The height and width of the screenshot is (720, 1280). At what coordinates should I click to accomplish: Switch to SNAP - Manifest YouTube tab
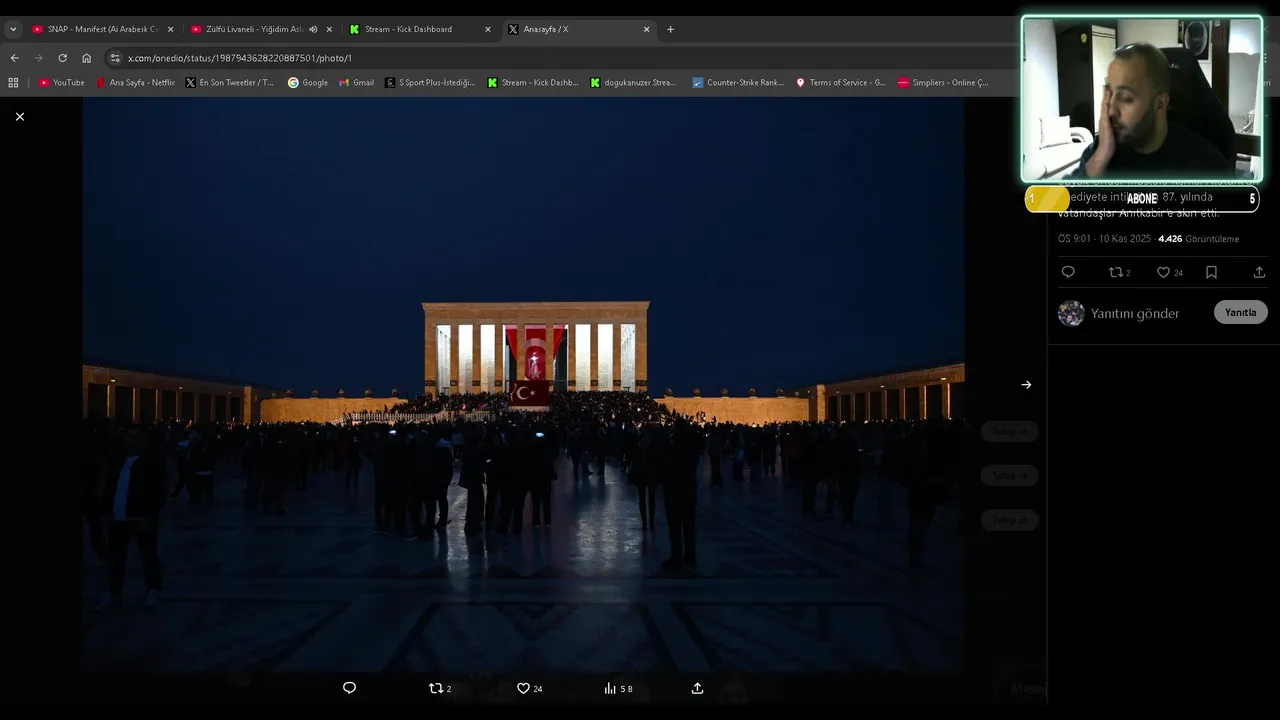tap(103, 29)
